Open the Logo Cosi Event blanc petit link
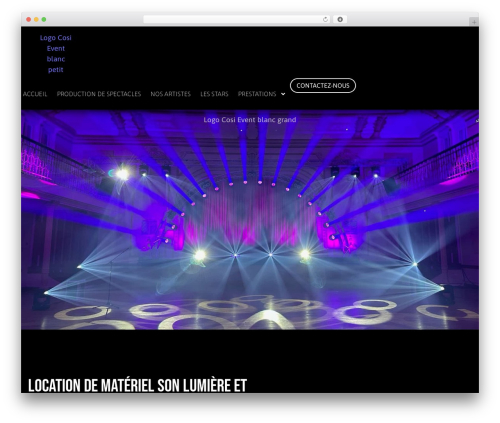 pos(56,54)
